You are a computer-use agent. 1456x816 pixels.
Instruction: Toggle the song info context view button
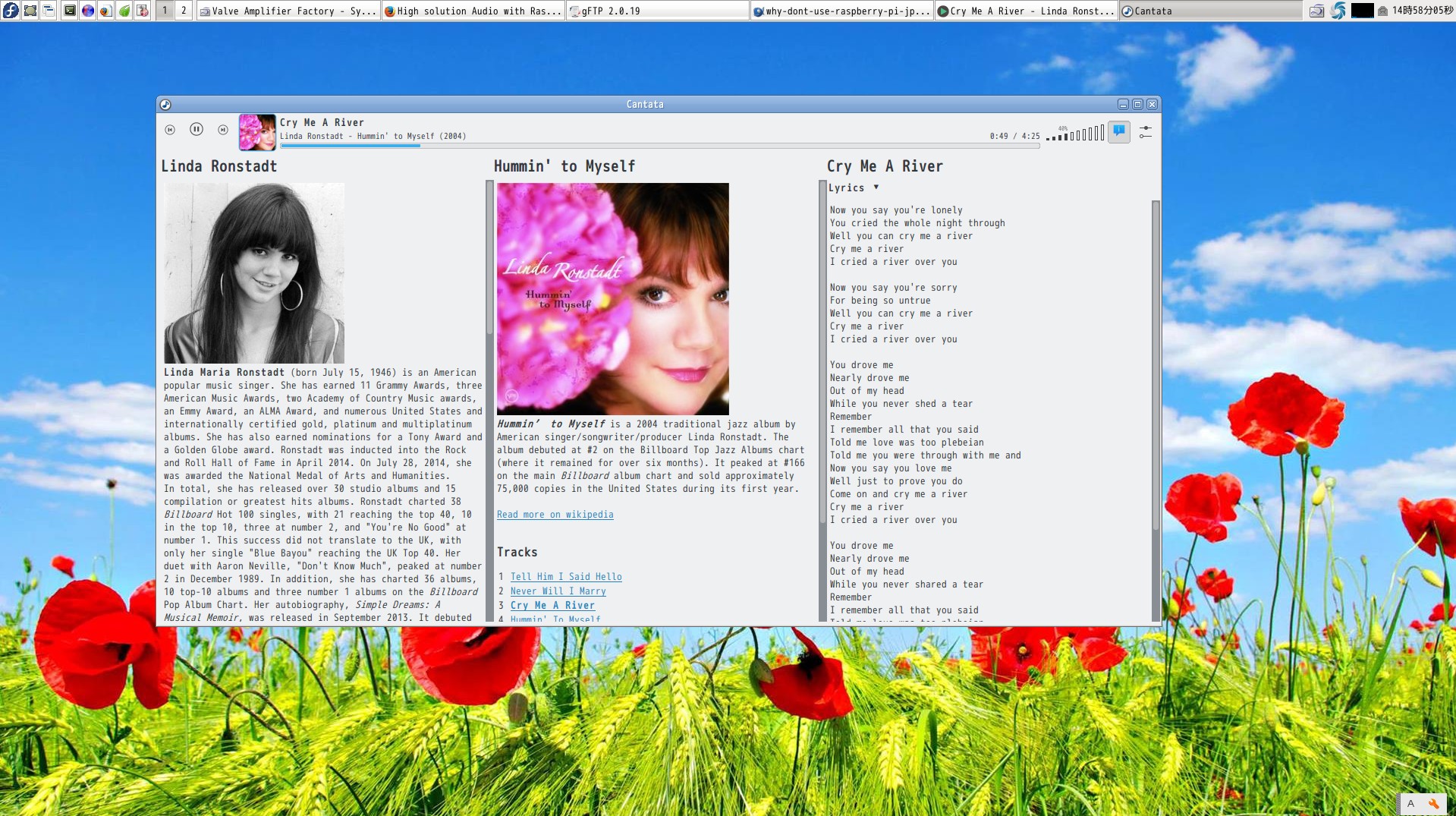click(1118, 131)
